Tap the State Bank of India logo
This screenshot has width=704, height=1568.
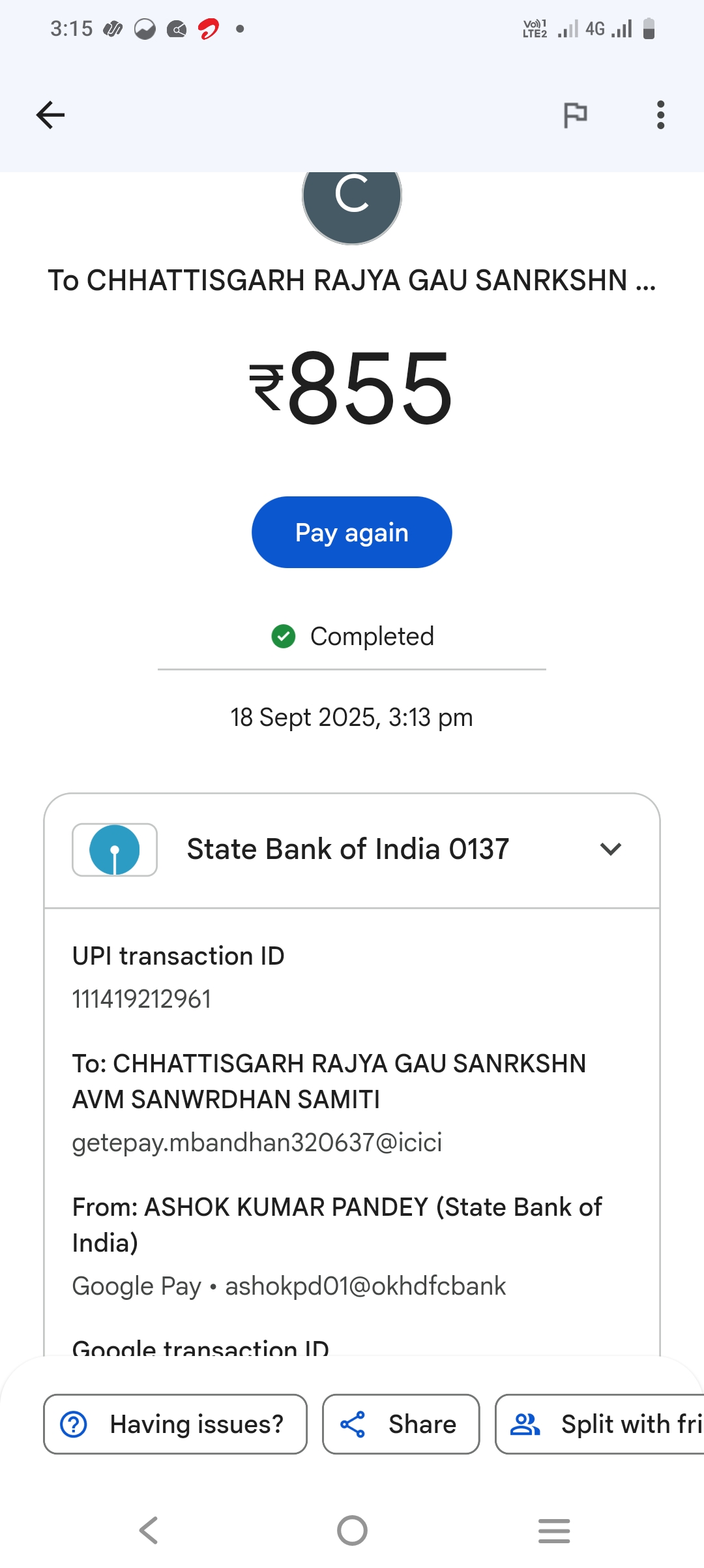pos(115,849)
